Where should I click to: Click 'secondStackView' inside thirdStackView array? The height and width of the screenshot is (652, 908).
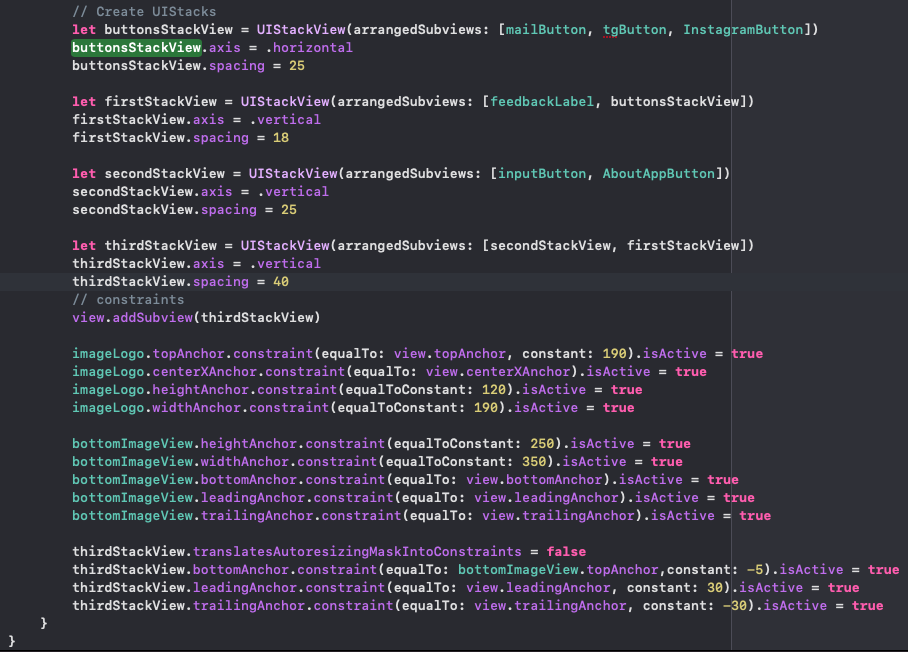click(550, 245)
